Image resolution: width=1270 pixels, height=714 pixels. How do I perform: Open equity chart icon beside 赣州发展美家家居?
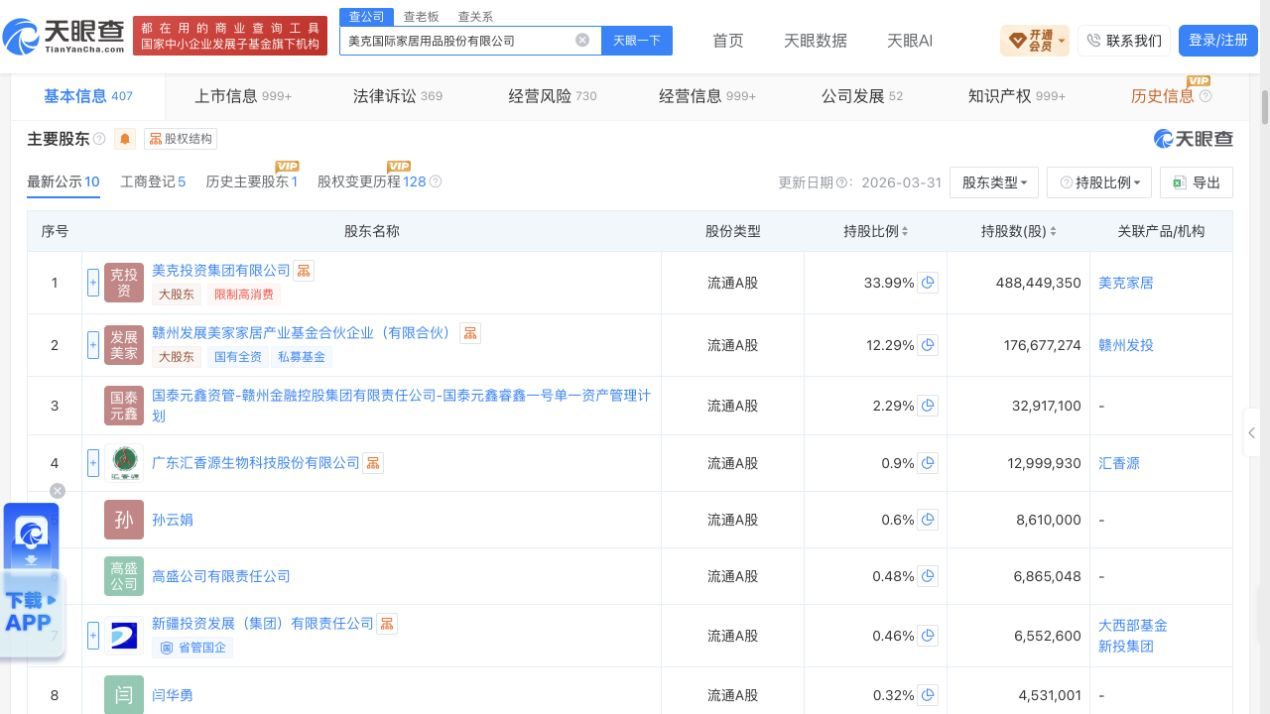(470, 333)
